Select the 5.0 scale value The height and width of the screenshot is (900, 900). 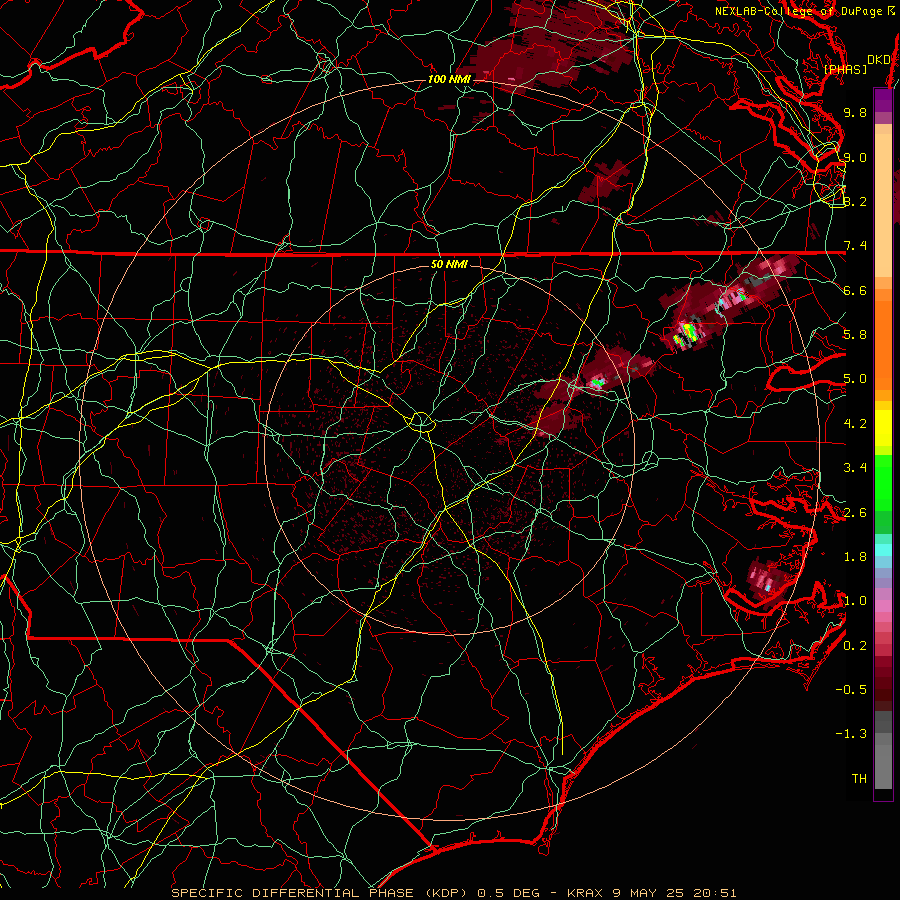point(855,379)
